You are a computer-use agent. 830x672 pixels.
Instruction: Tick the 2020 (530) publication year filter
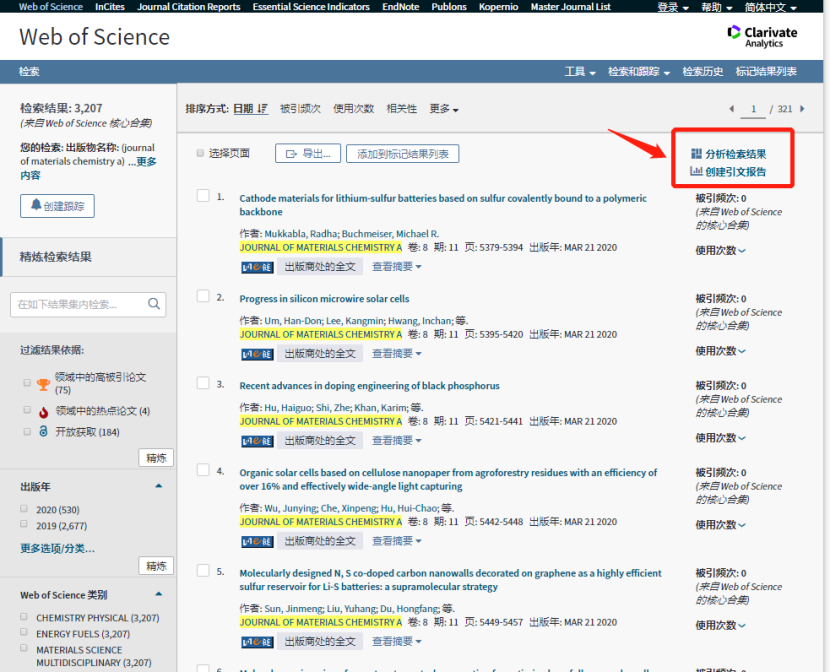tap(24, 508)
